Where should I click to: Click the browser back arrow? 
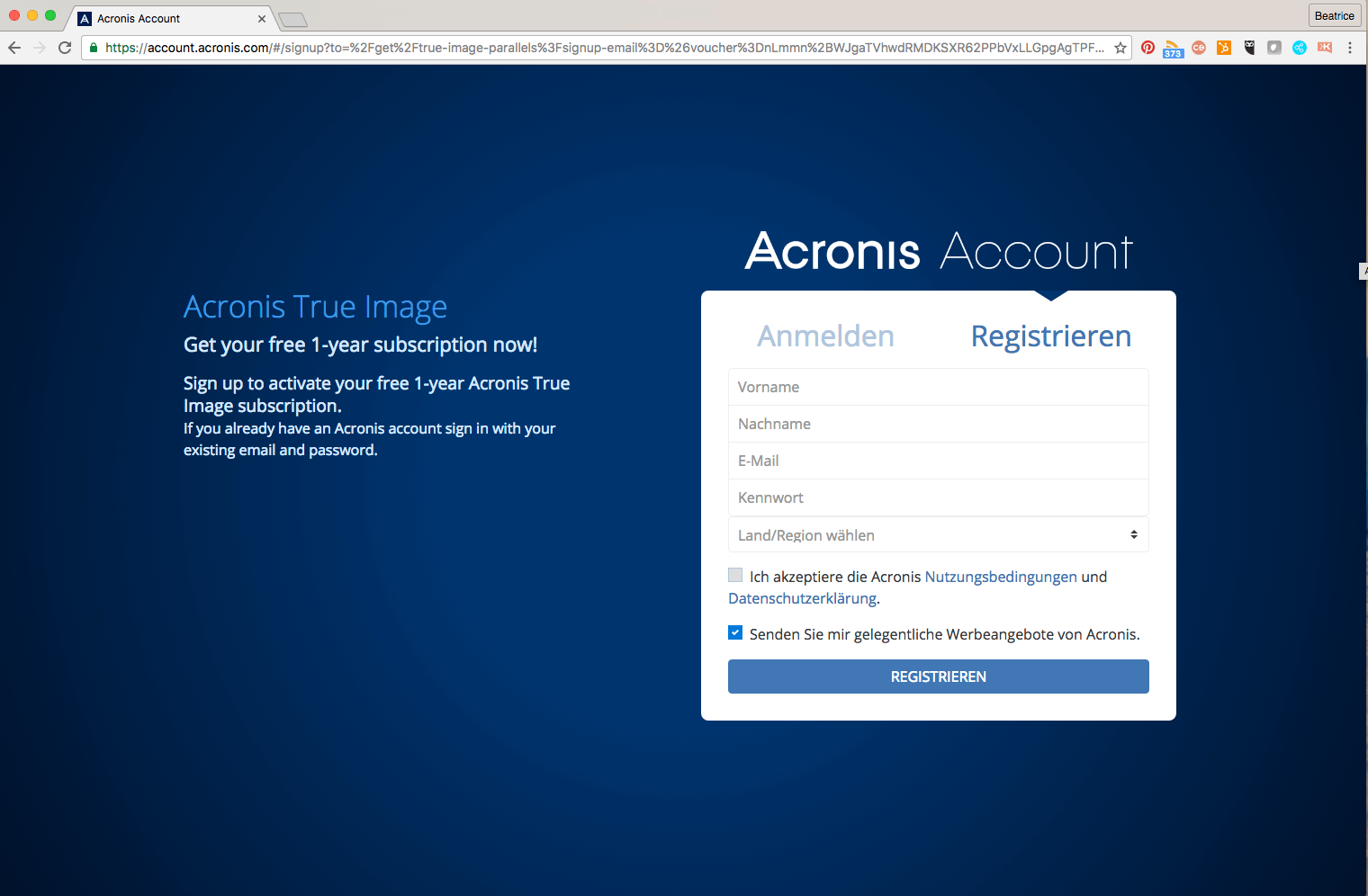click(14, 48)
